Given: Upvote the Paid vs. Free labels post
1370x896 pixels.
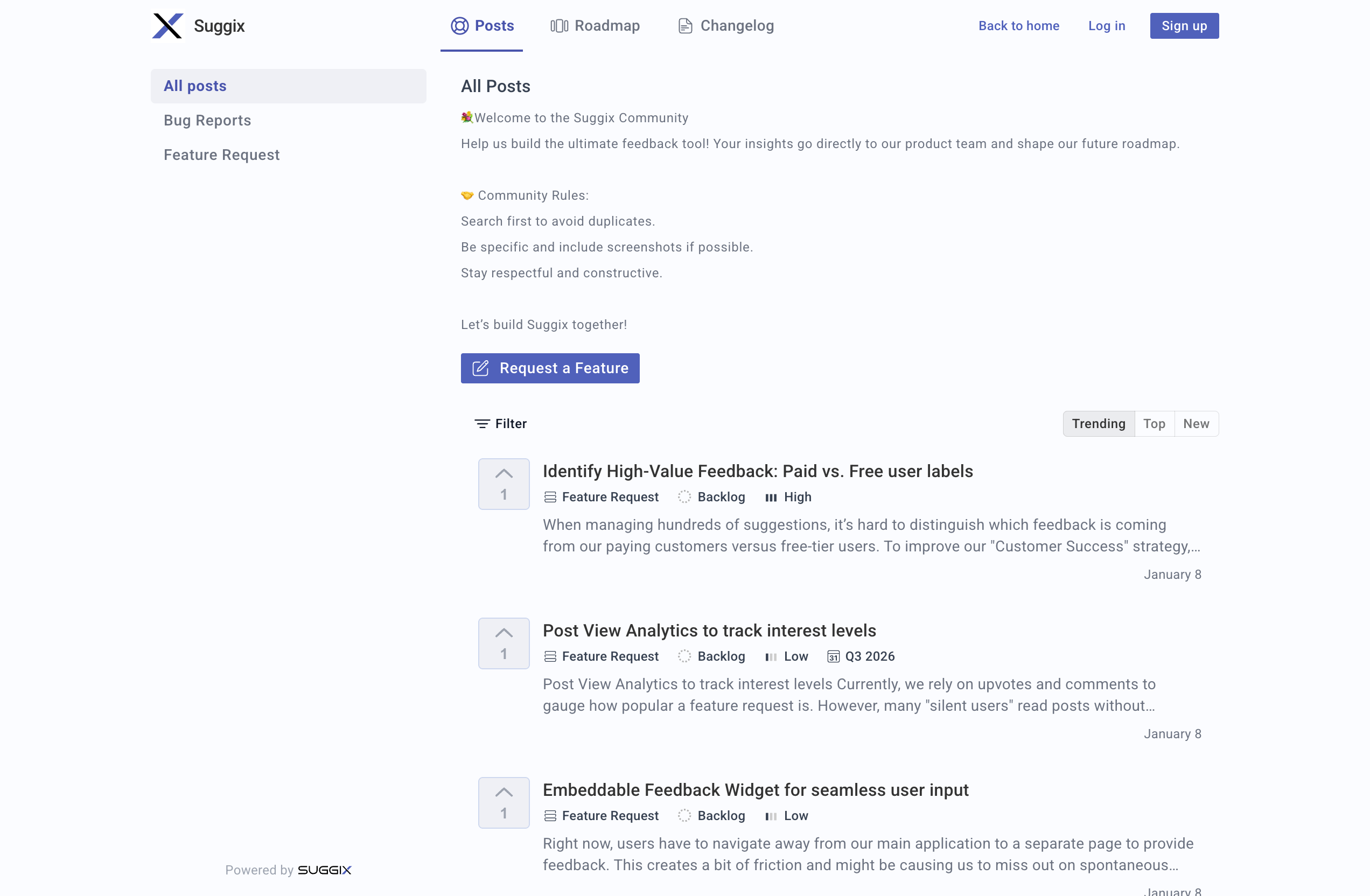Looking at the screenshot, I should click(x=504, y=484).
